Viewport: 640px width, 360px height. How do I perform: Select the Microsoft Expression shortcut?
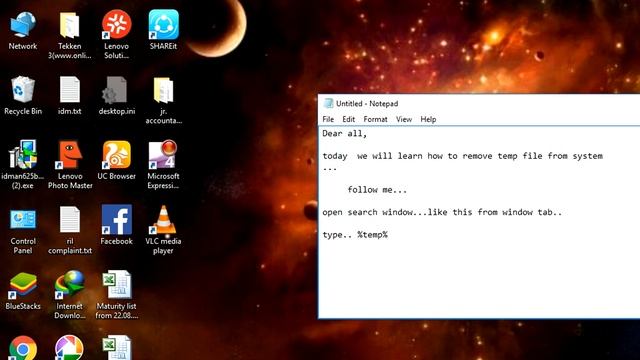[163, 165]
